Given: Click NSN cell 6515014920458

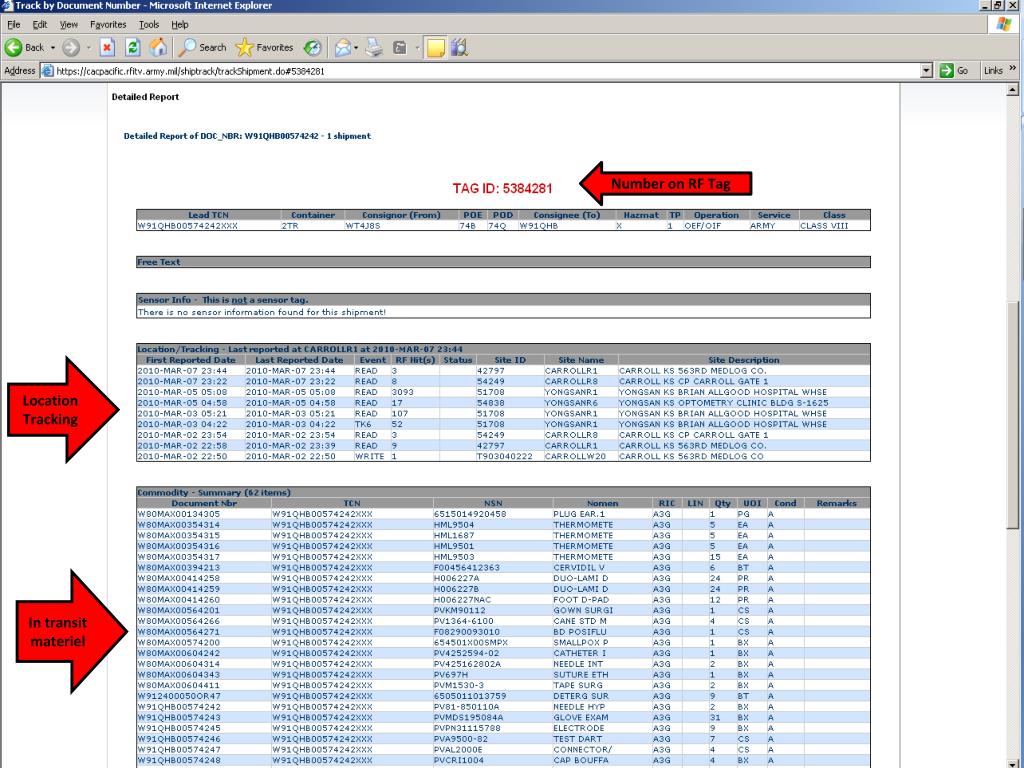Looking at the screenshot, I should coord(470,514).
